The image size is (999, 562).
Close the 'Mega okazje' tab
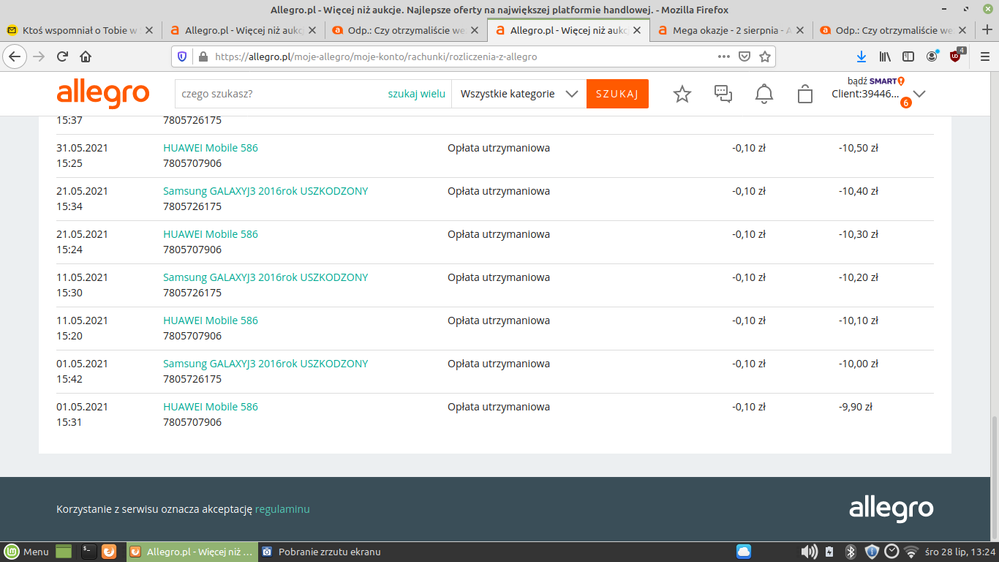(x=800, y=30)
